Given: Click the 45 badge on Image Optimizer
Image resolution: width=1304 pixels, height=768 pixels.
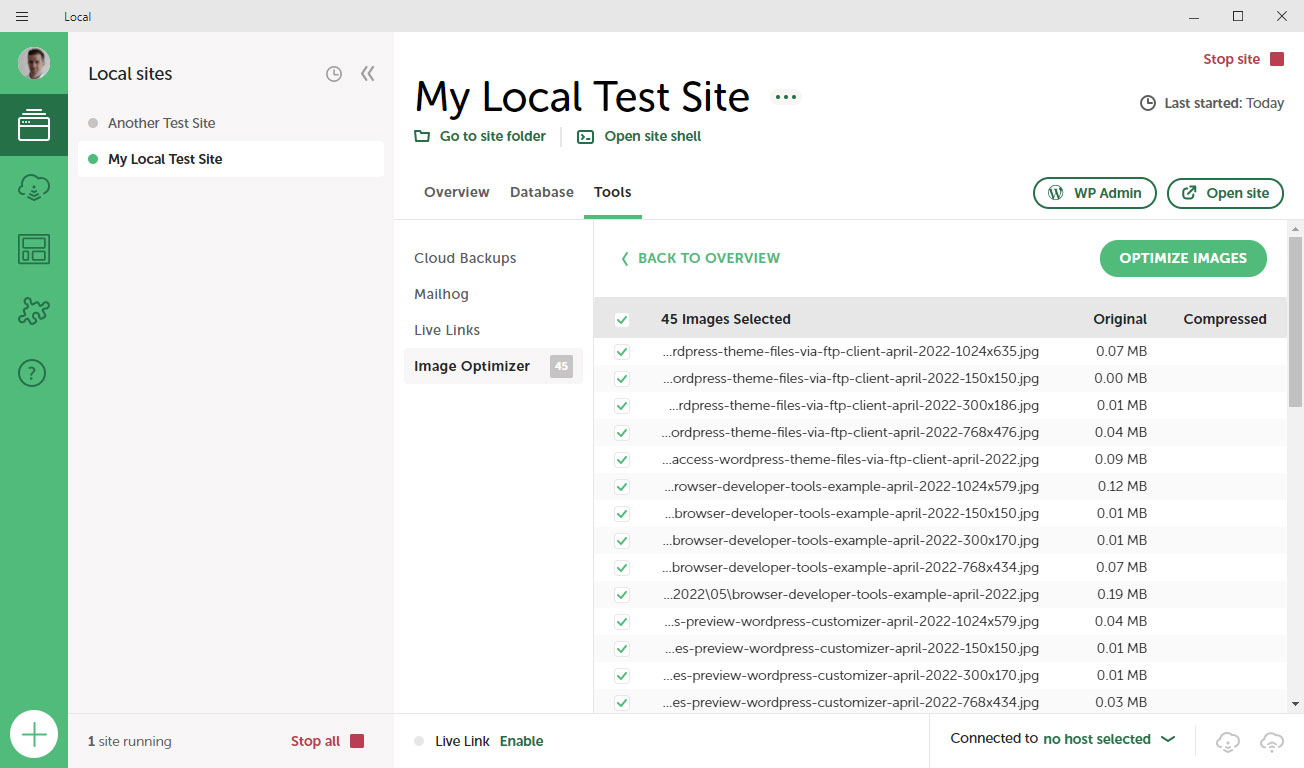Looking at the screenshot, I should [x=561, y=366].
